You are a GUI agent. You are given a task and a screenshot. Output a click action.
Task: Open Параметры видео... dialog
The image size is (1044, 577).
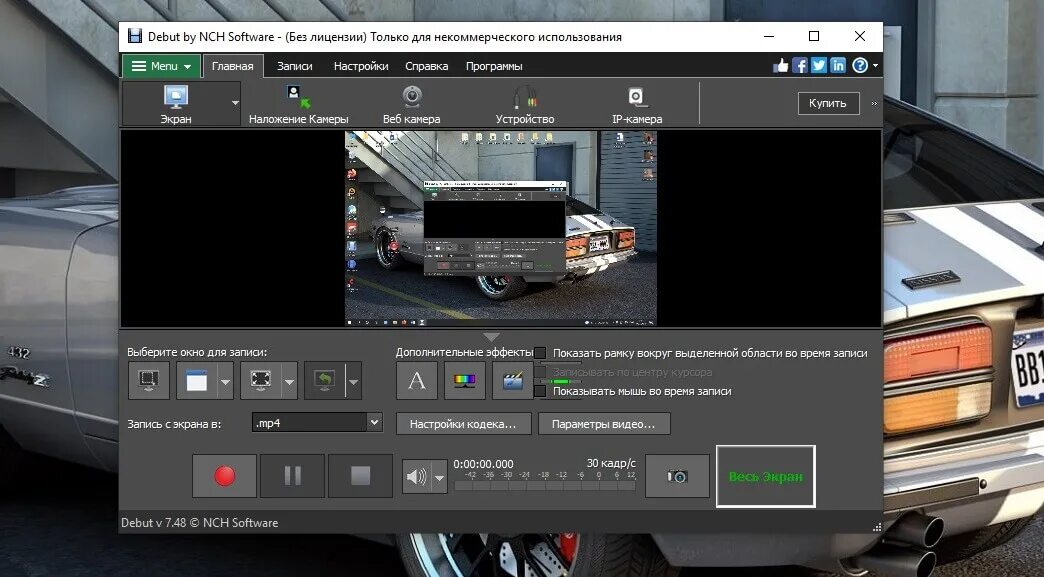pyautogui.click(x=603, y=424)
